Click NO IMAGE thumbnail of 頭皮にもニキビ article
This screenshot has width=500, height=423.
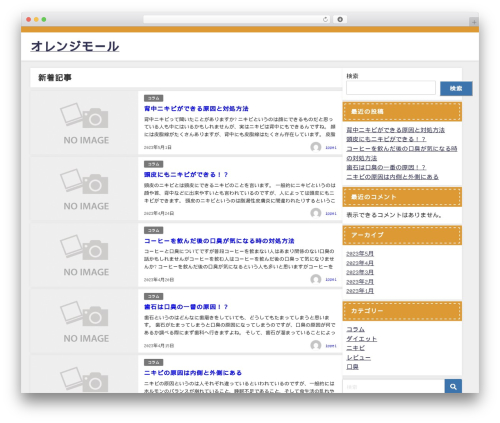[84, 189]
